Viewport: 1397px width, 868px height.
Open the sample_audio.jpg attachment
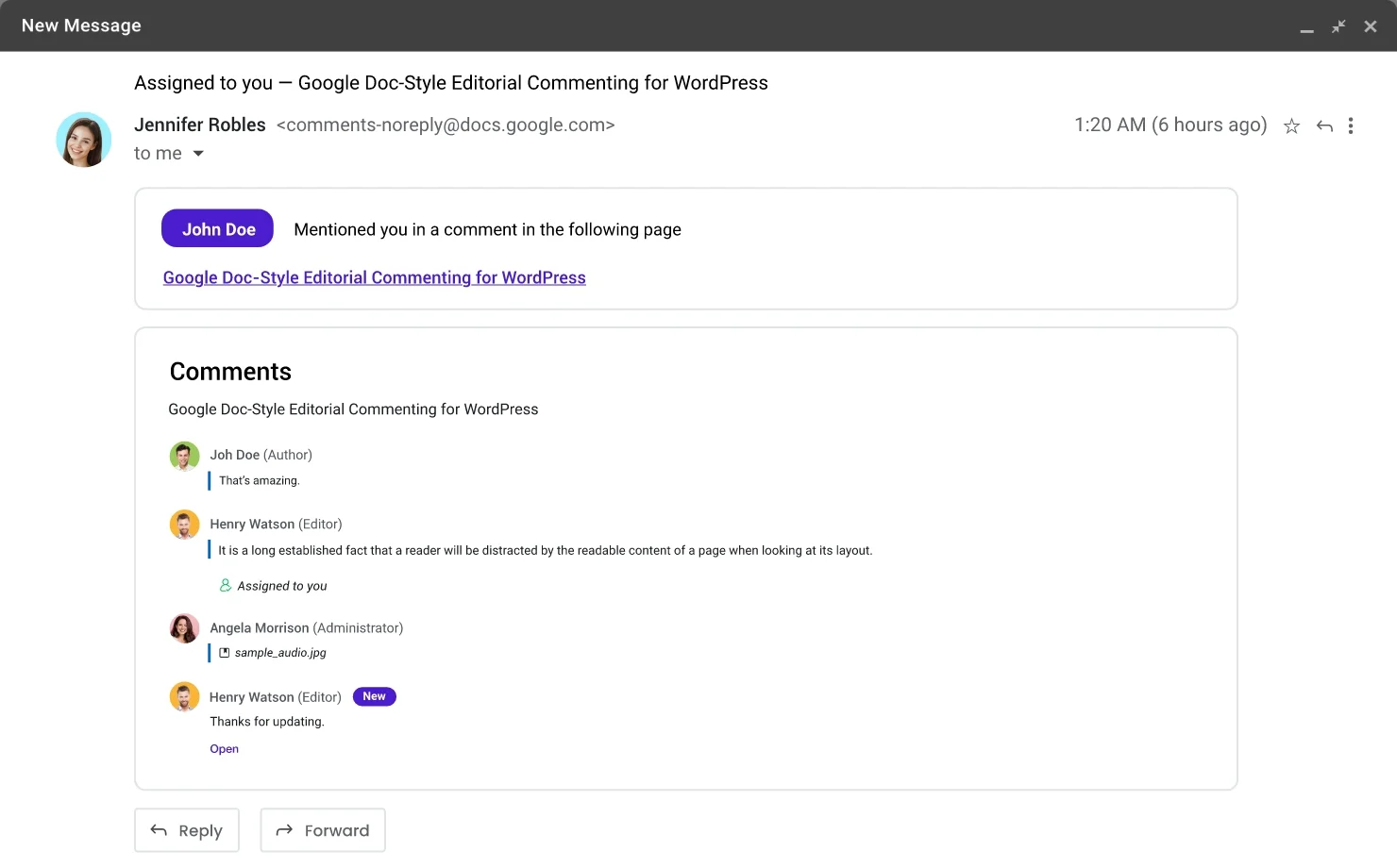point(280,653)
